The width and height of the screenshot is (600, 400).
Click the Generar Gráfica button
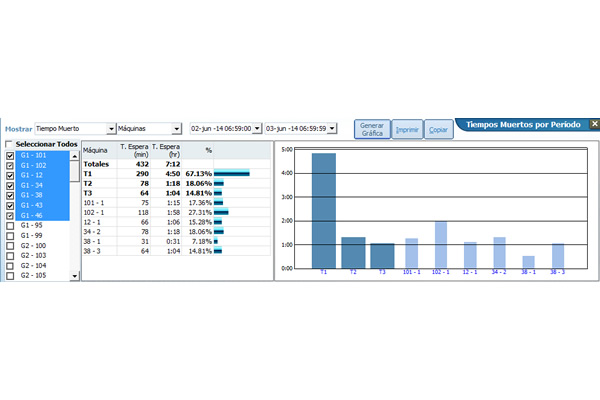click(x=371, y=130)
